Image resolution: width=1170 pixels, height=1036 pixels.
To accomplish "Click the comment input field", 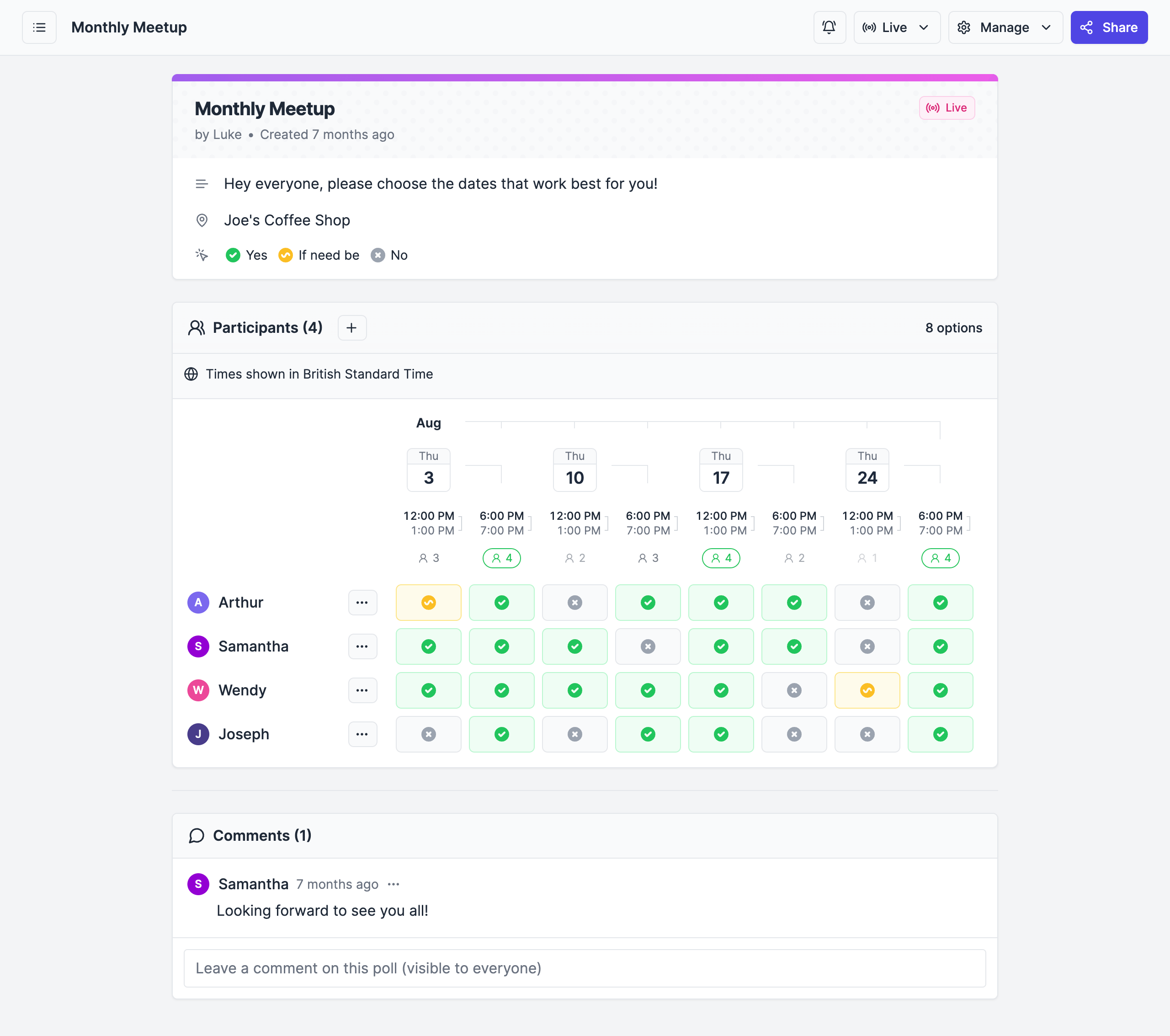I will coord(585,968).
